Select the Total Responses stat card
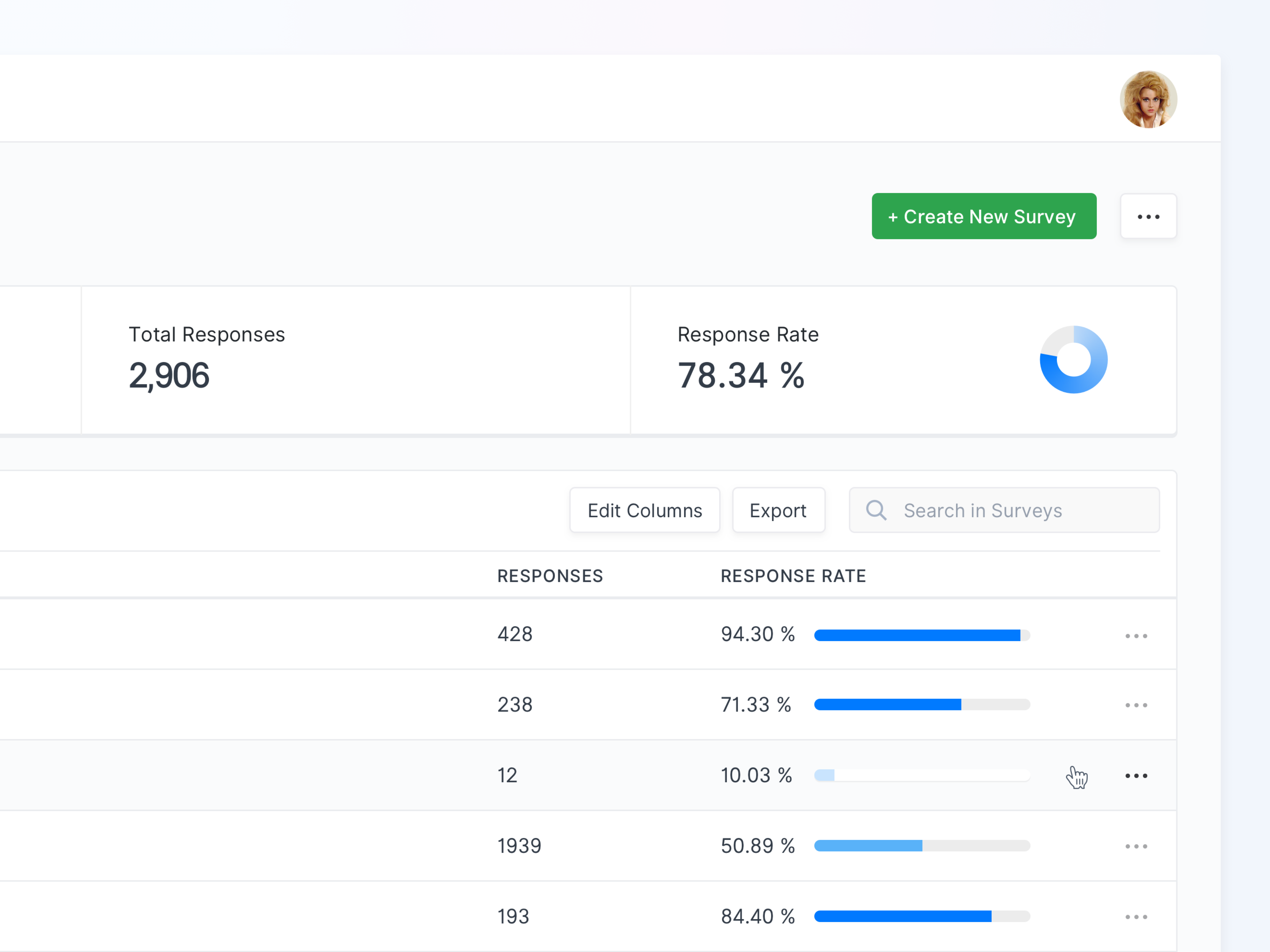The height and width of the screenshot is (952, 1270). (x=355, y=360)
